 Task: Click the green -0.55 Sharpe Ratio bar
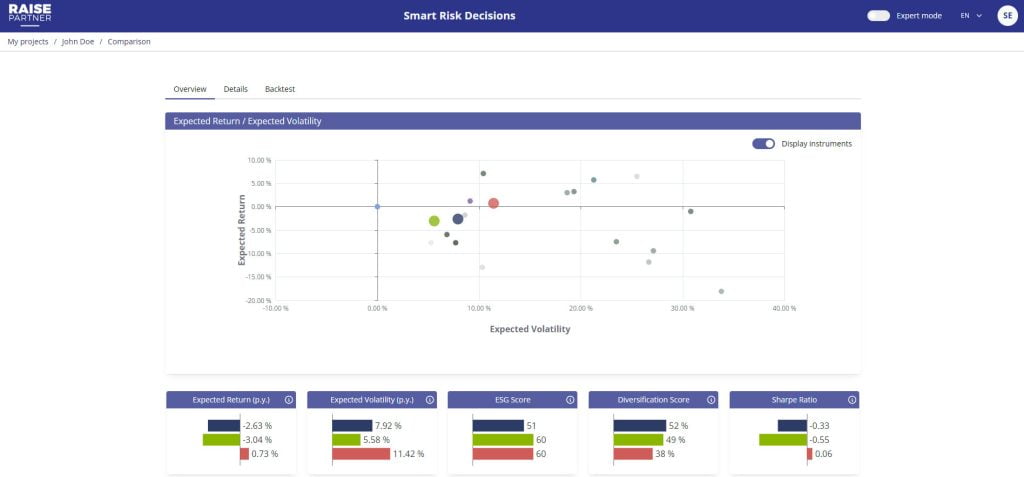[x=783, y=439]
